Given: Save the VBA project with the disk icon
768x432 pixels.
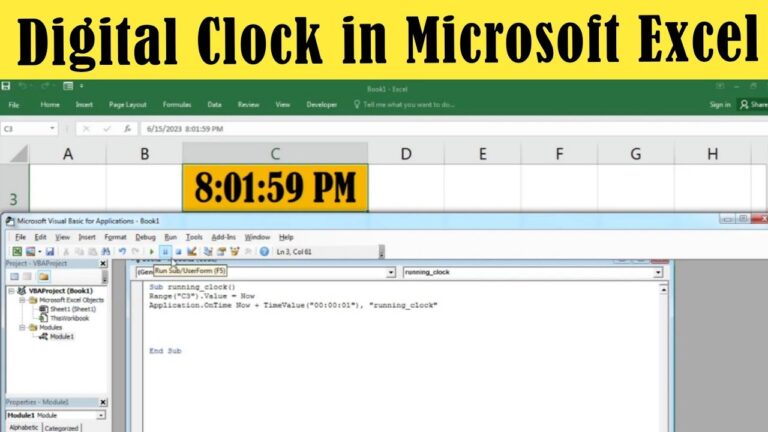Looking at the screenshot, I should pos(50,252).
